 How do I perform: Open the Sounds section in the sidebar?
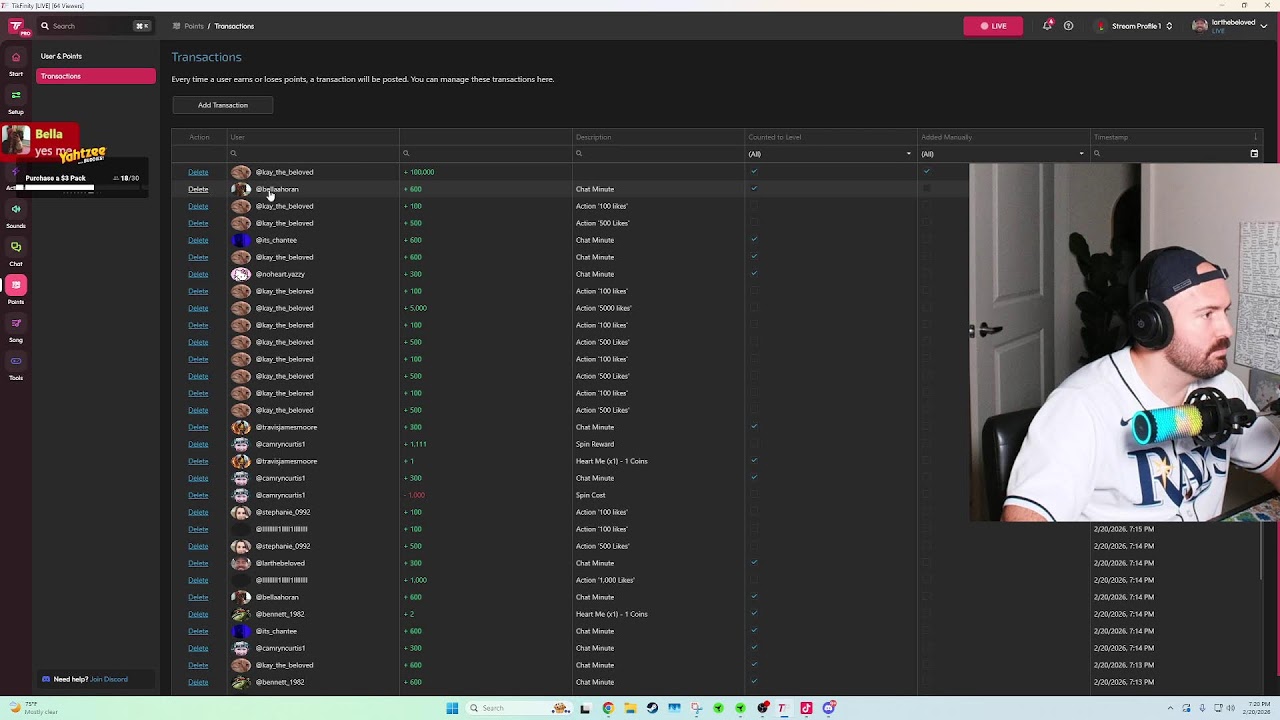(x=16, y=214)
